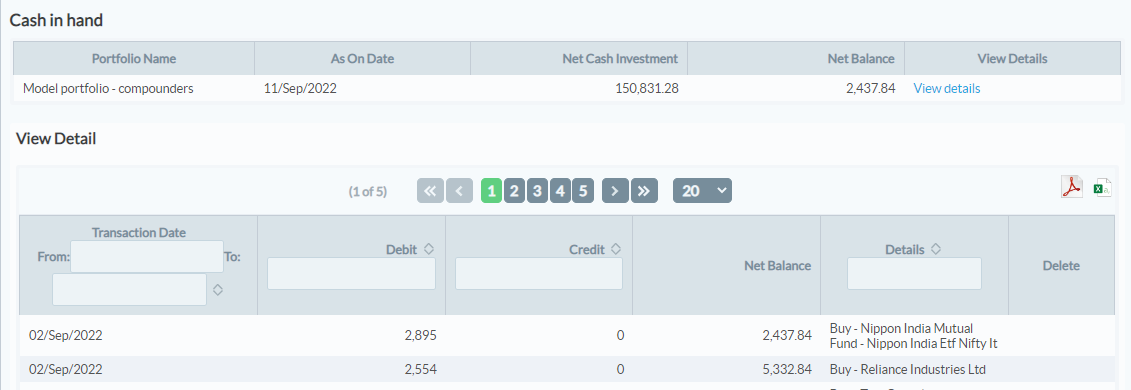Open the rows-per-page dropdown showing 20
This screenshot has width=1131, height=390.
[x=702, y=191]
